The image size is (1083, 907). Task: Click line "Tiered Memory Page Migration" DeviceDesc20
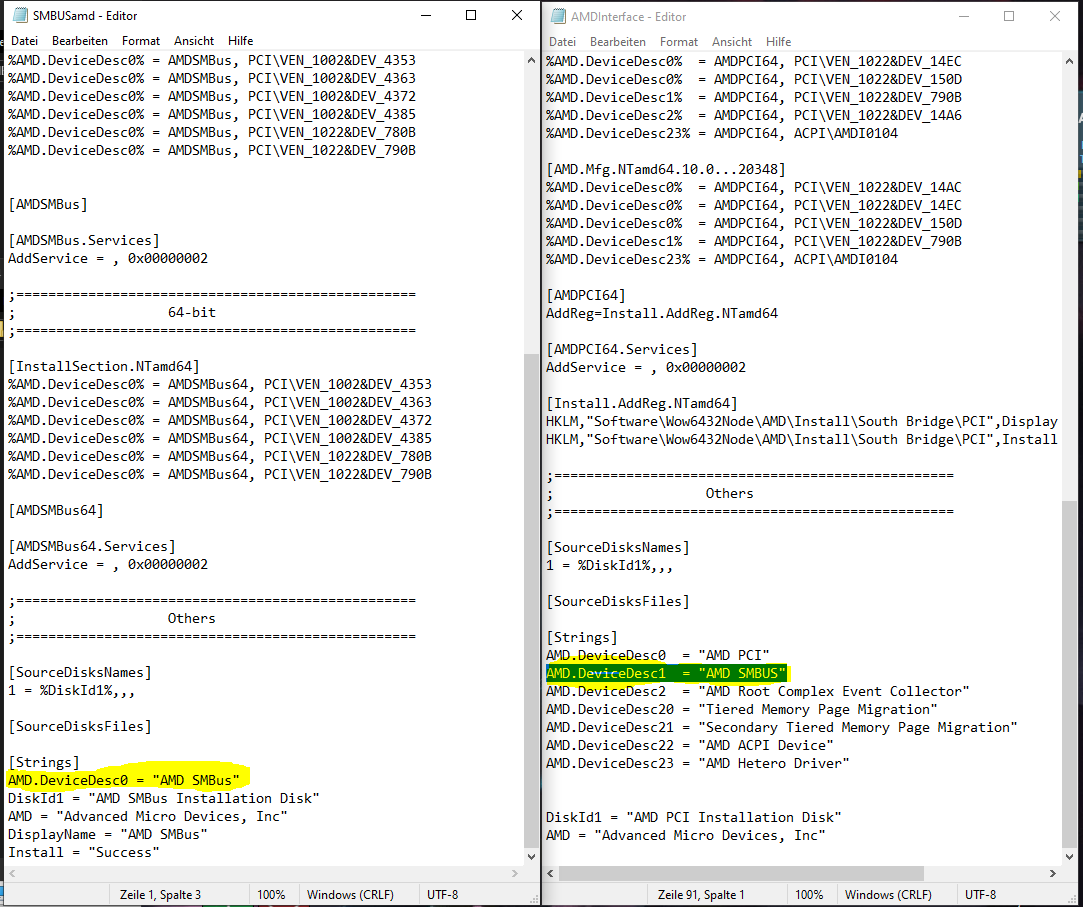coord(742,709)
